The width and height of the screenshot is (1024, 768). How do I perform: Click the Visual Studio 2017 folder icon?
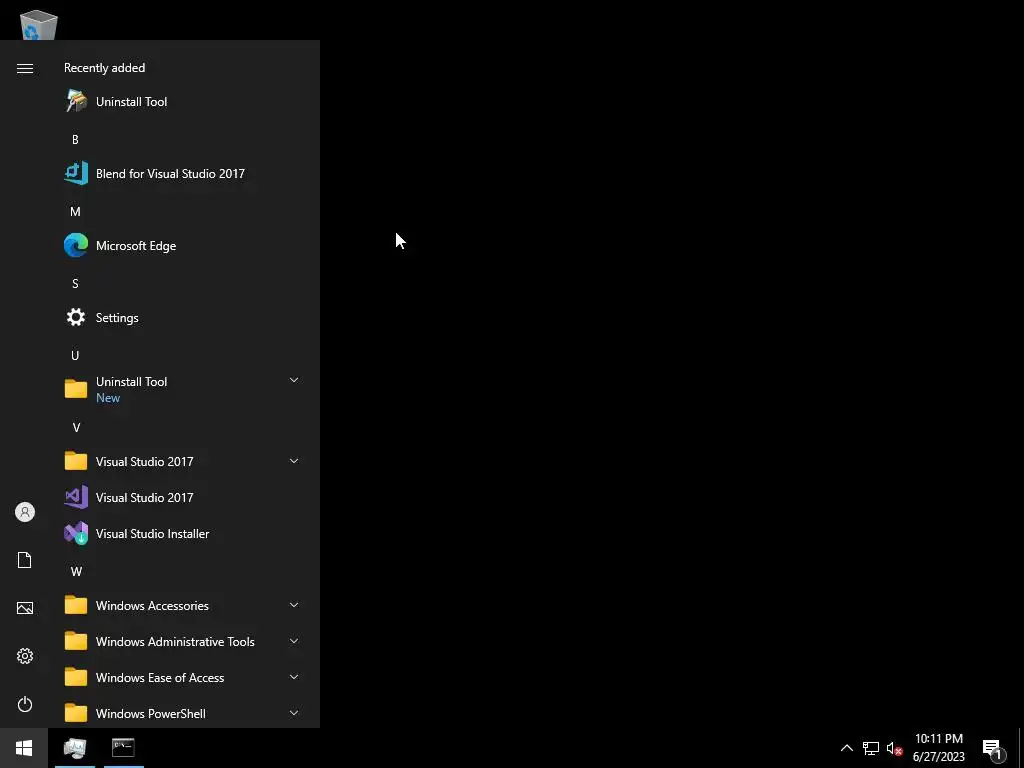click(76, 461)
